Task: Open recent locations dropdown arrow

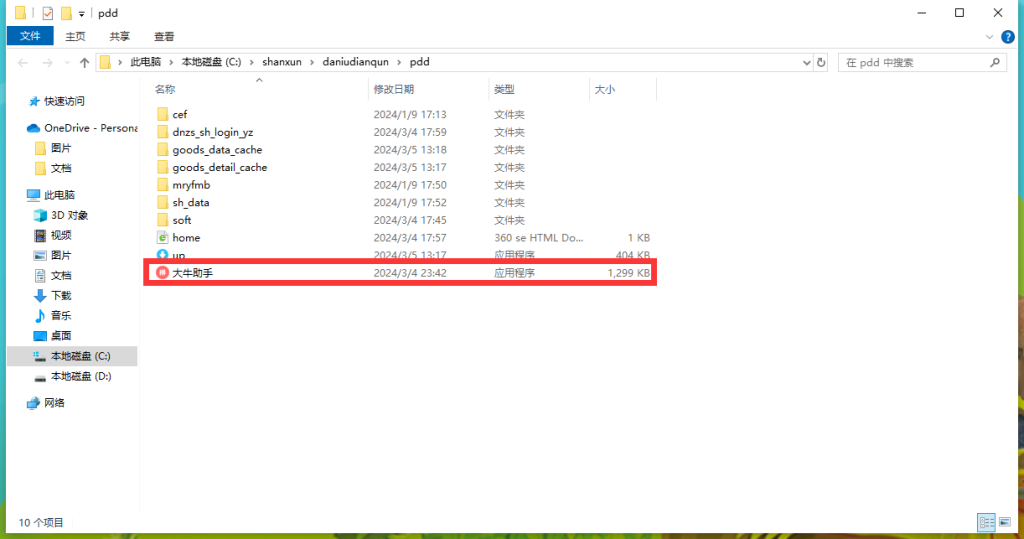Action: pyautogui.click(x=67, y=63)
